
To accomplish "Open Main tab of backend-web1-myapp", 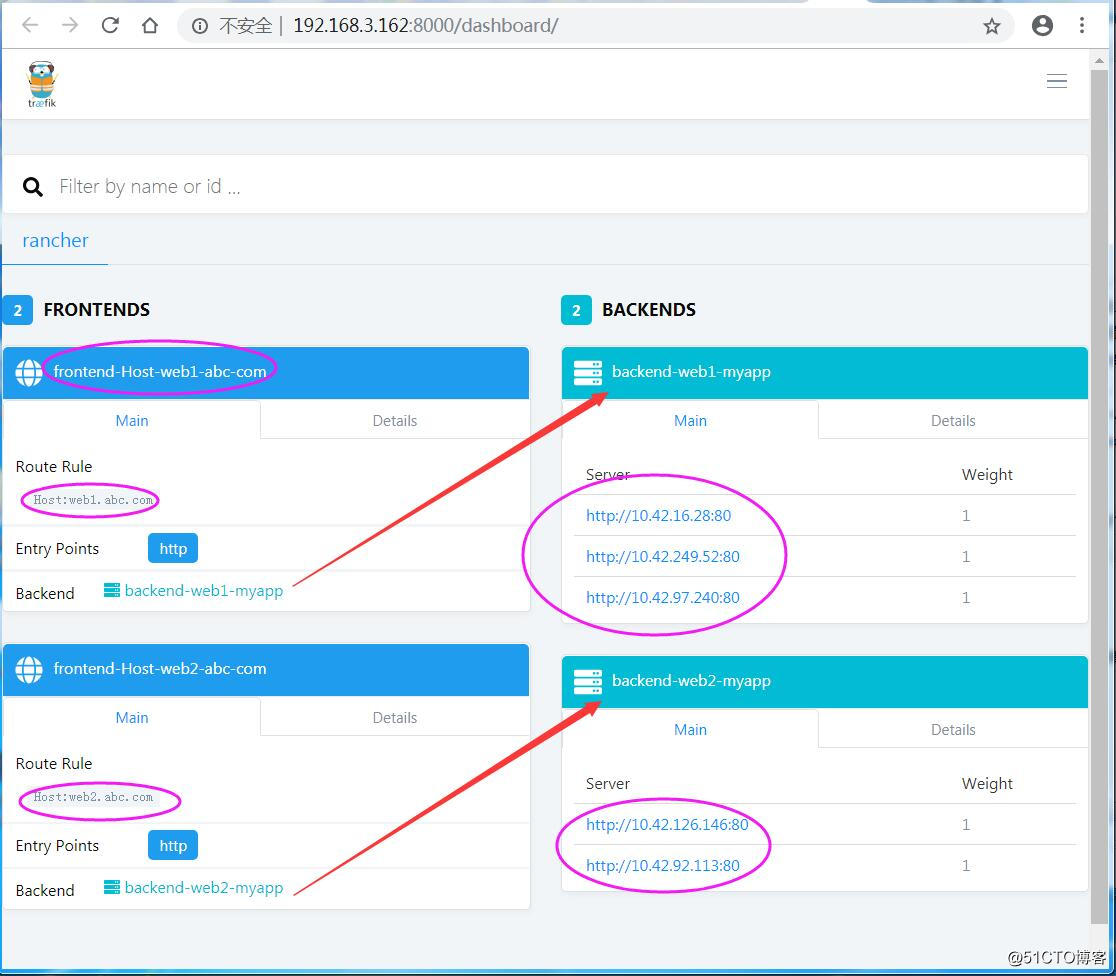I will (690, 421).
